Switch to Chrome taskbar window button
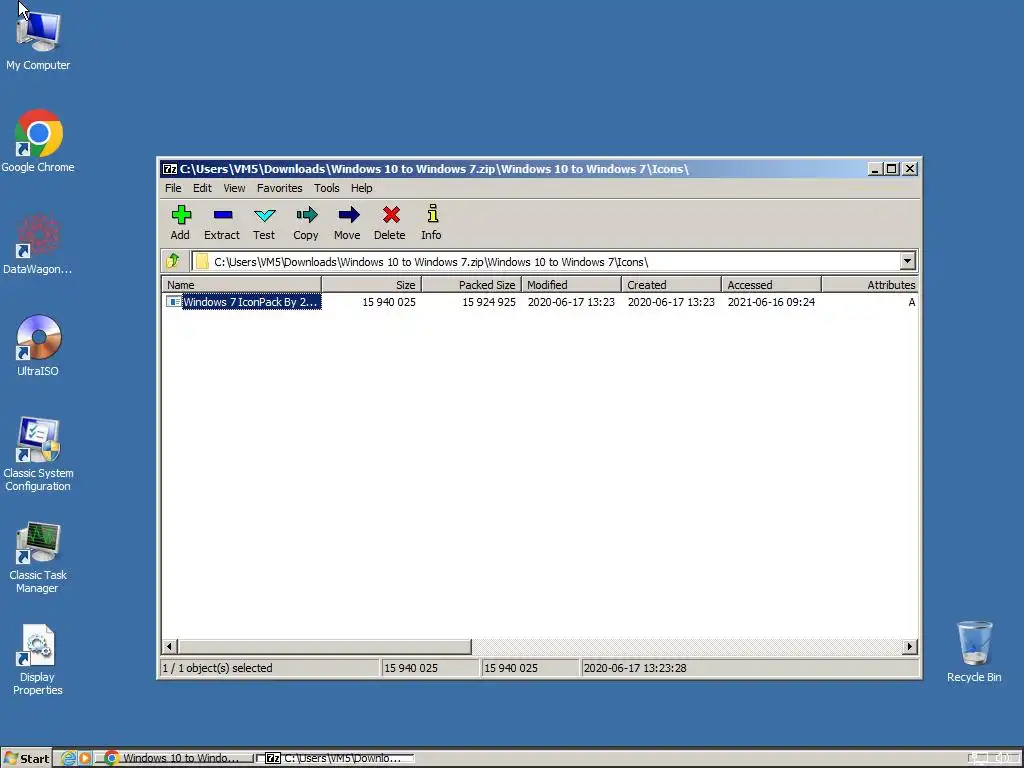 175,758
